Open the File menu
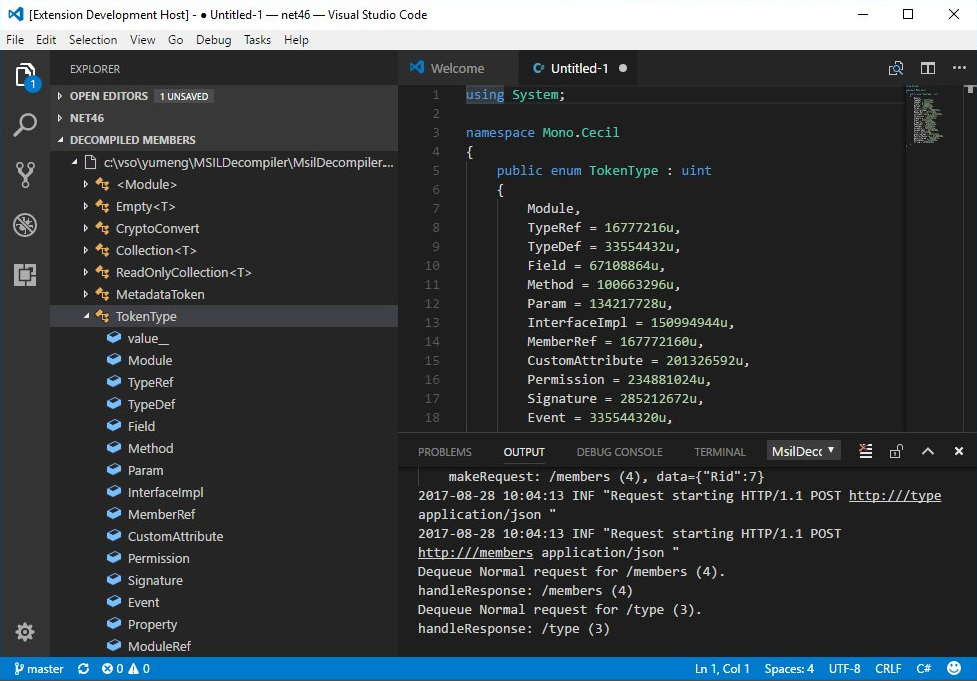The width and height of the screenshot is (977, 681). pyautogui.click(x=15, y=40)
